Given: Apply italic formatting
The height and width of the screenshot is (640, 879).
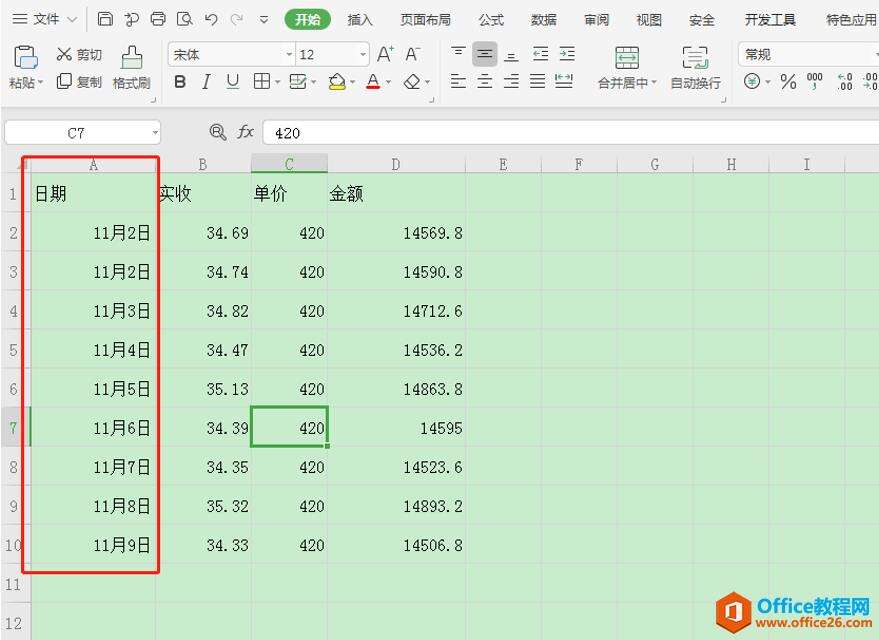Looking at the screenshot, I should (205, 82).
